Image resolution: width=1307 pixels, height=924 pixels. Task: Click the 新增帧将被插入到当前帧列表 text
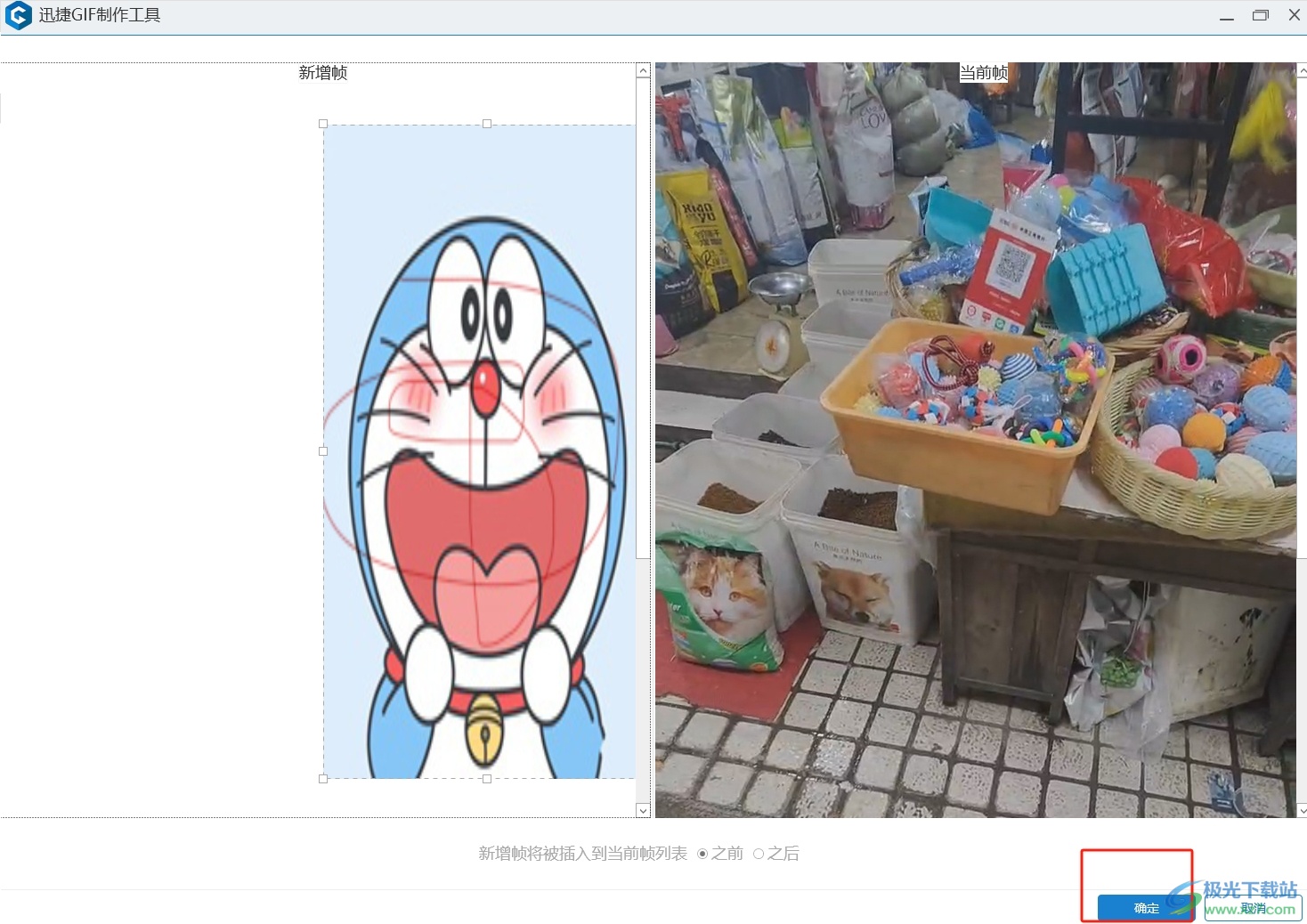pos(583,854)
